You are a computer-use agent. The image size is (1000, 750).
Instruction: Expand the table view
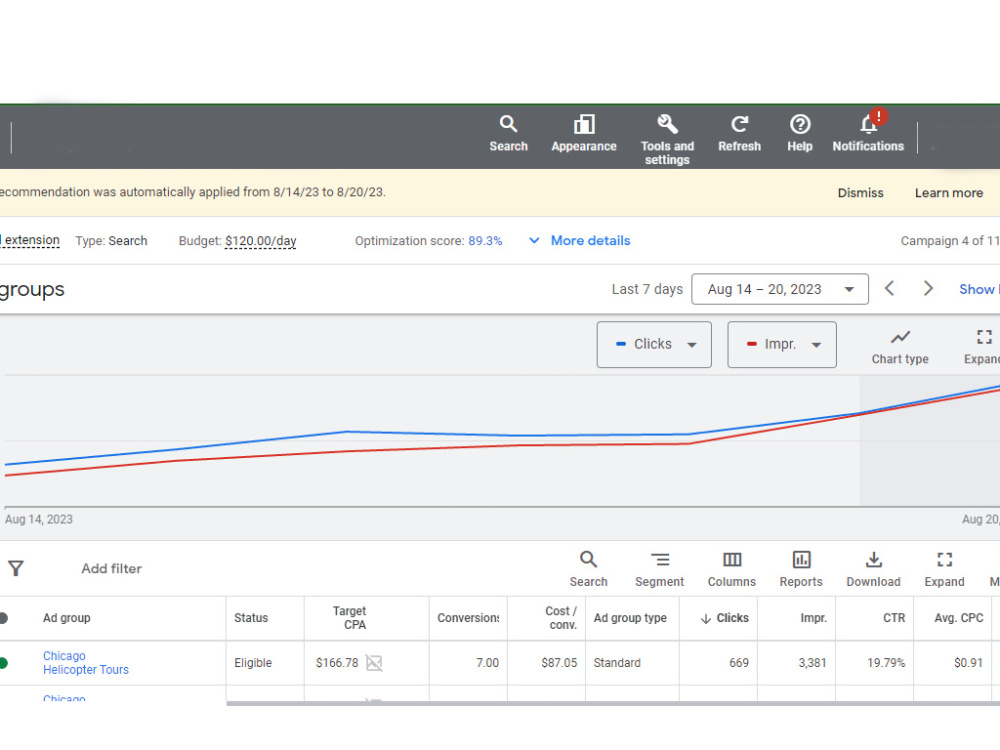pos(945,570)
